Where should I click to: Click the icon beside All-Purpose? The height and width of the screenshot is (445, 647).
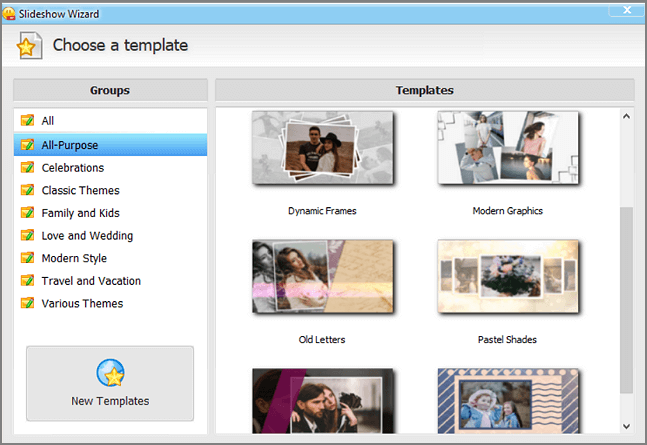[x=28, y=144]
